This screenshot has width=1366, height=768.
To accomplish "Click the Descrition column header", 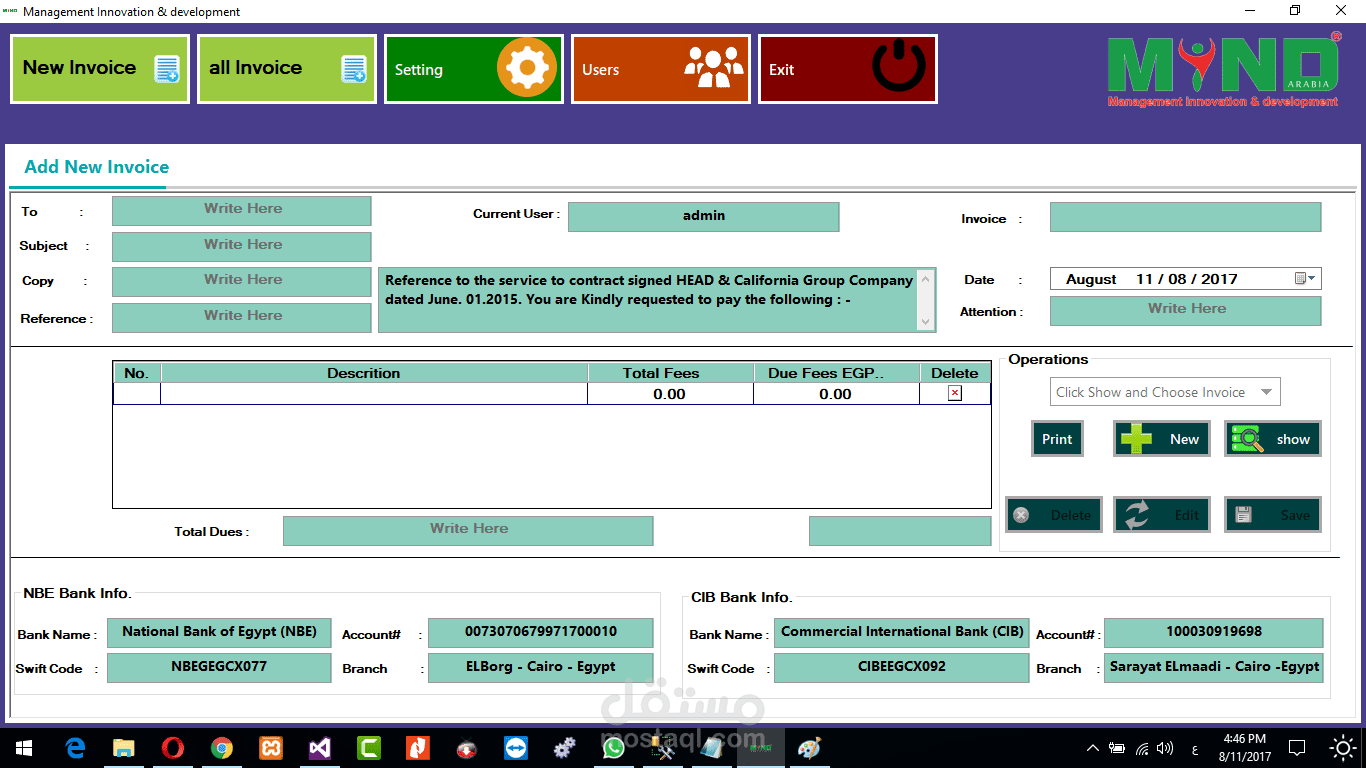I will pos(374,373).
